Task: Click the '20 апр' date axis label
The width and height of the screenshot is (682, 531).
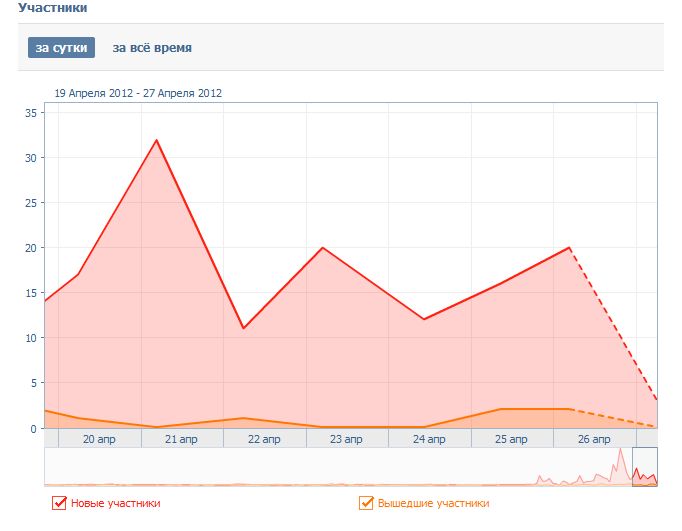Action: tap(97, 439)
